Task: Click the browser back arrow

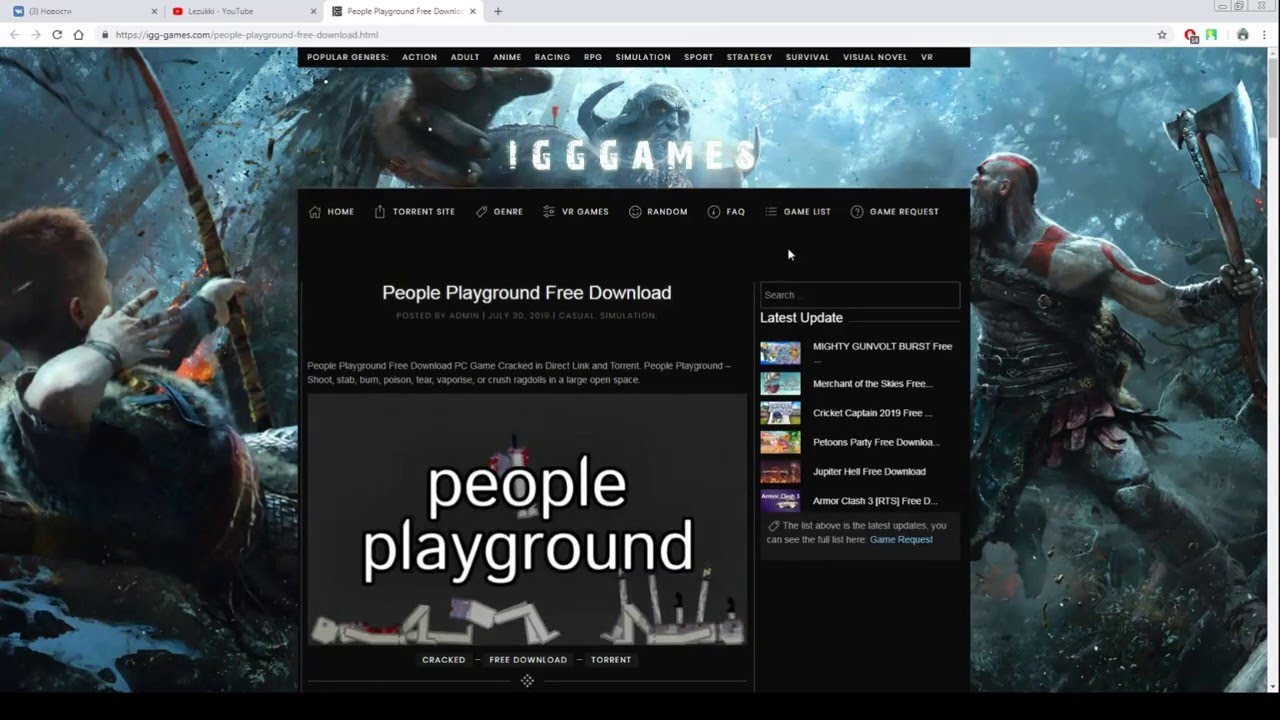Action: [x=14, y=34]
